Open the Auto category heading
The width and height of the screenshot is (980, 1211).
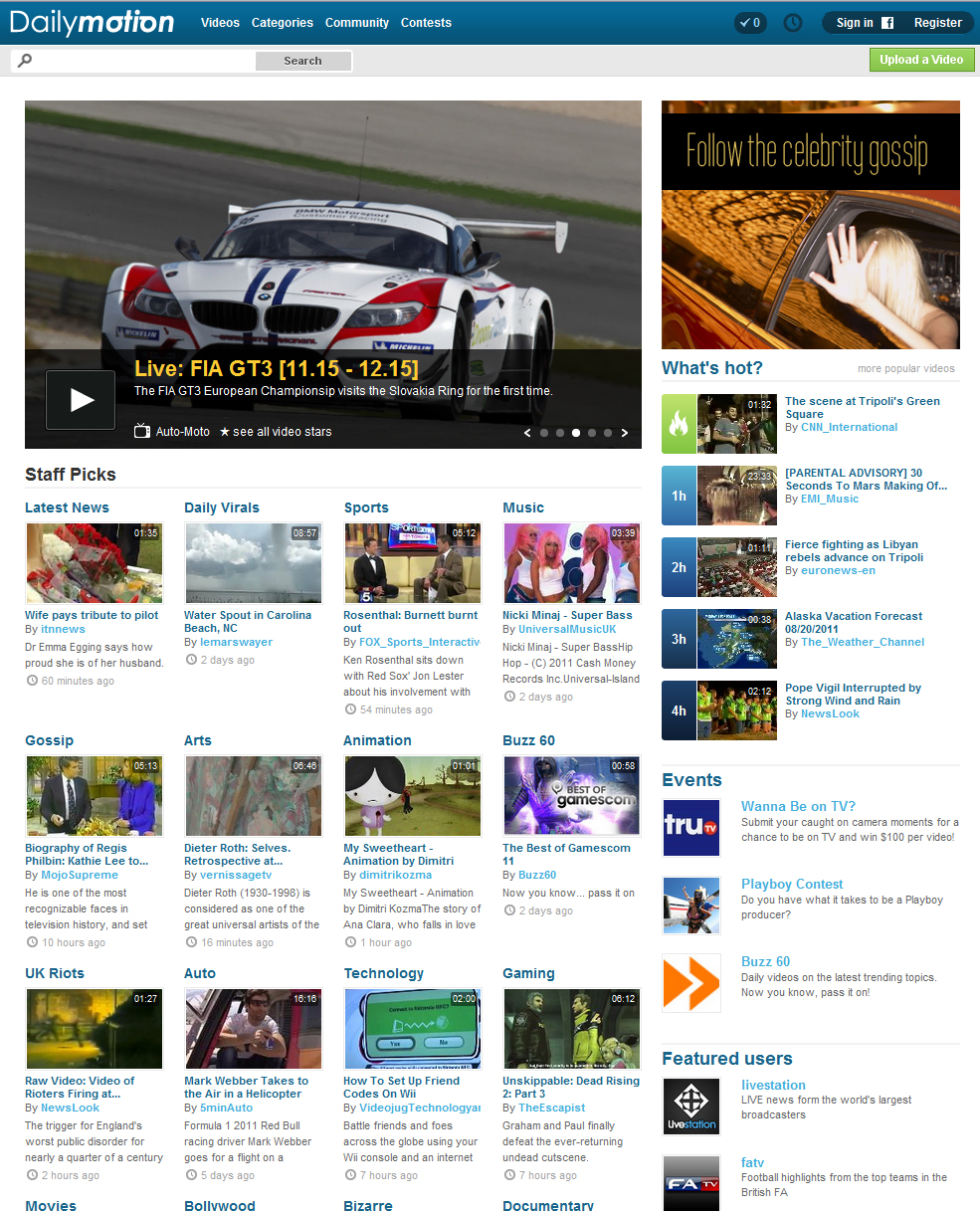click(200, 973)
